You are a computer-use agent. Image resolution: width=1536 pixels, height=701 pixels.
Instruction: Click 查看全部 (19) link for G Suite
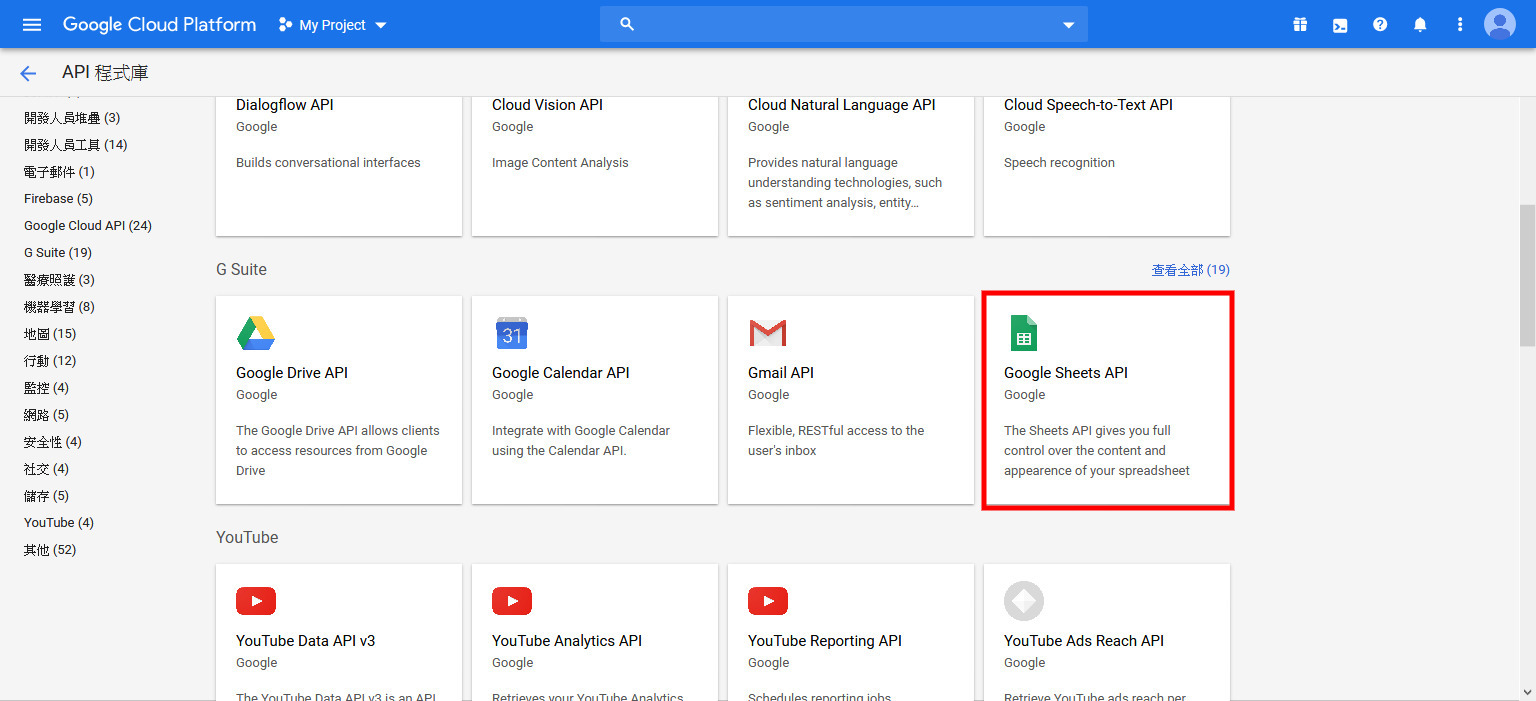(1191, 270)
